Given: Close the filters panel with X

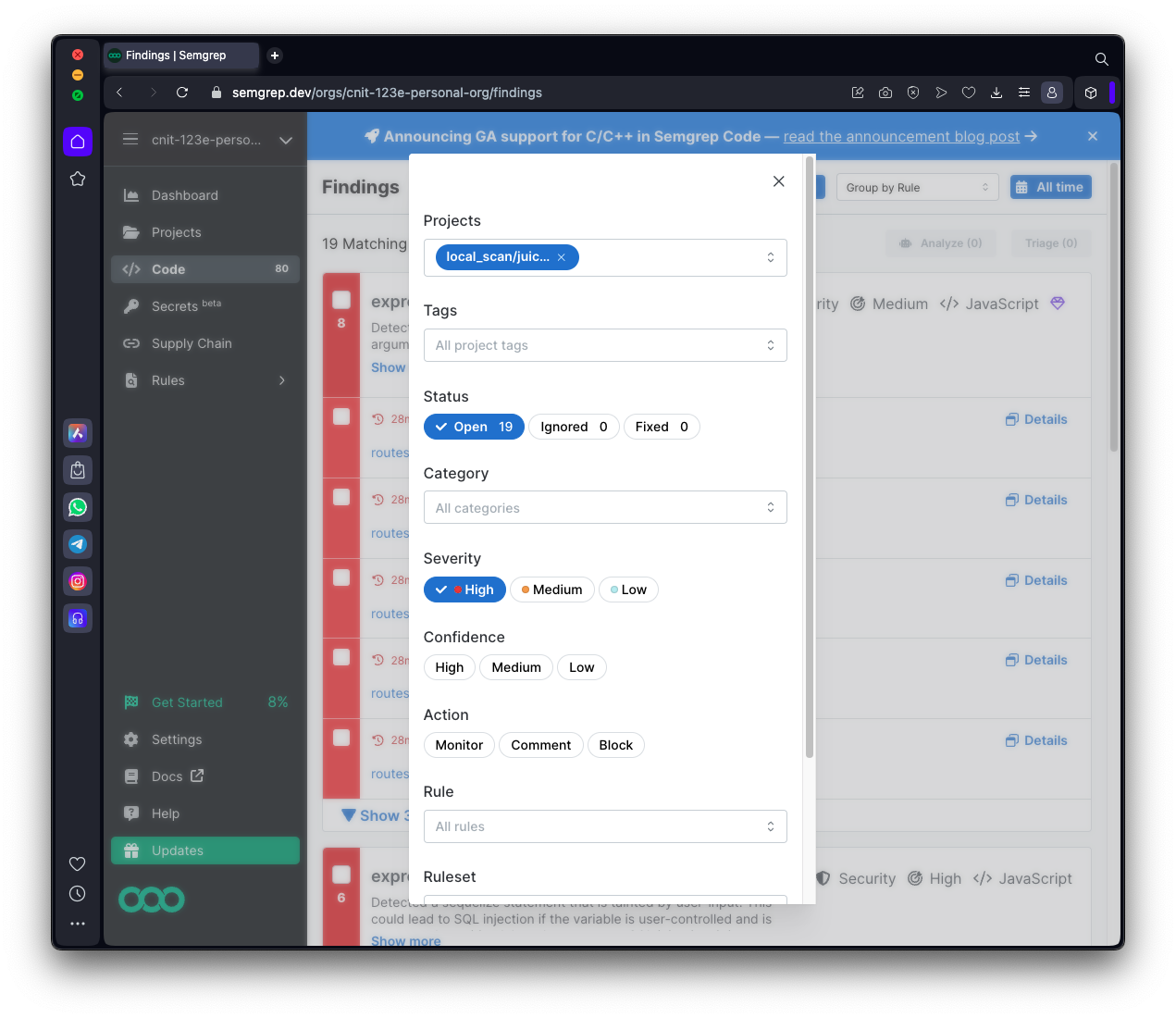Looking at the screenshot, I should 779,181.
